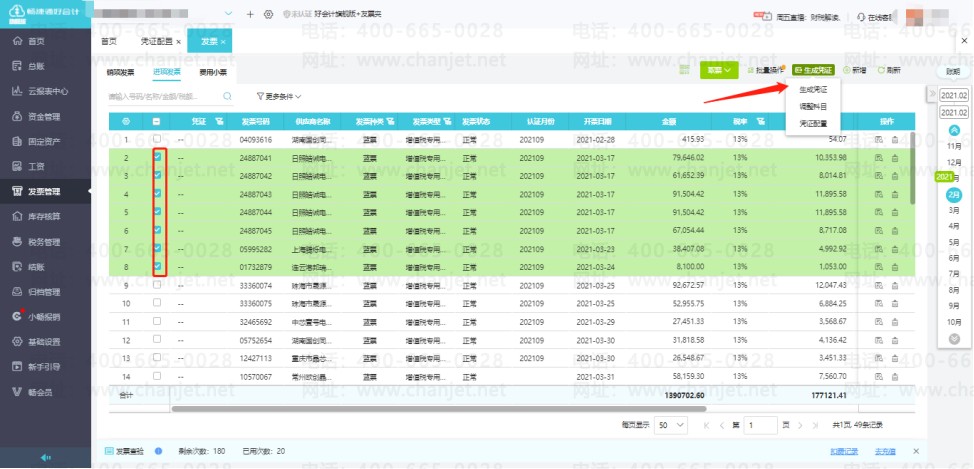Click the 发票管理 sidebar icon
Screen dimensions: 974x469
tap(17, 191)
